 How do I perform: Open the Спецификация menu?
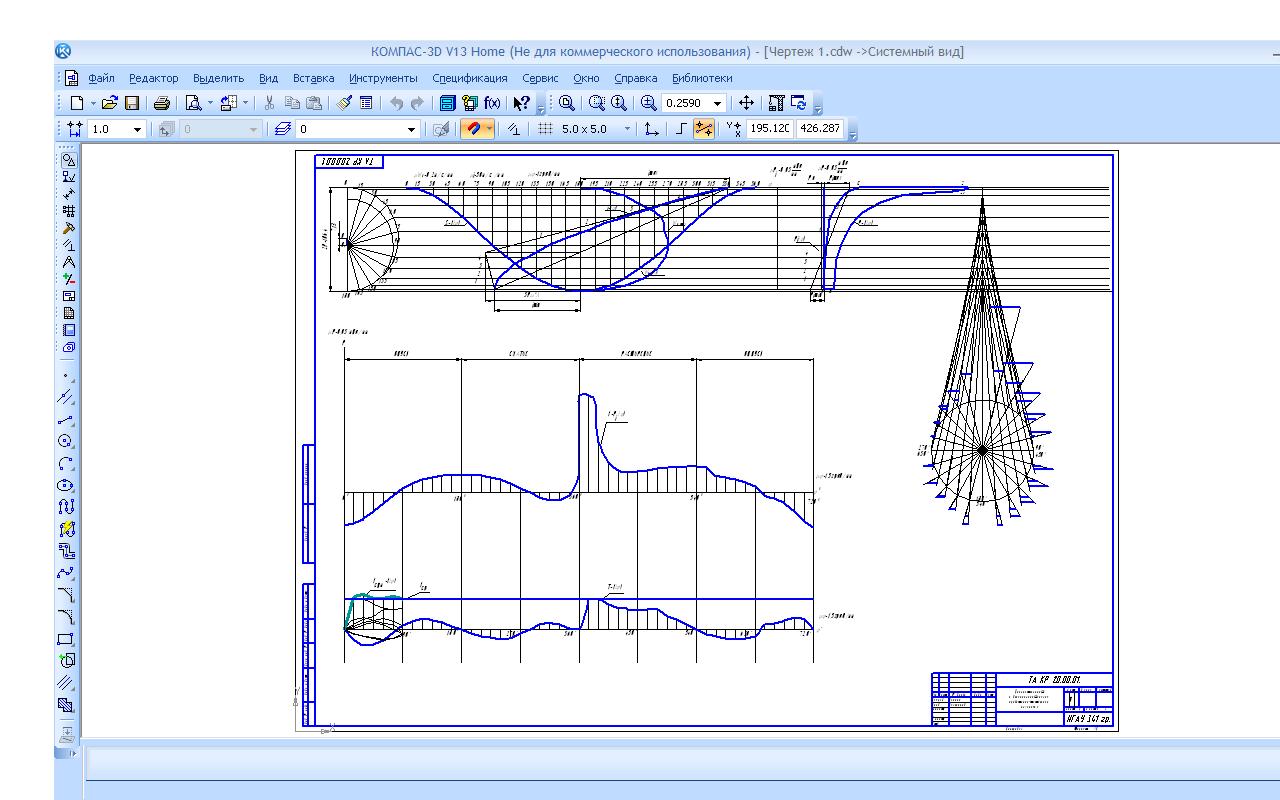(470, 78)
